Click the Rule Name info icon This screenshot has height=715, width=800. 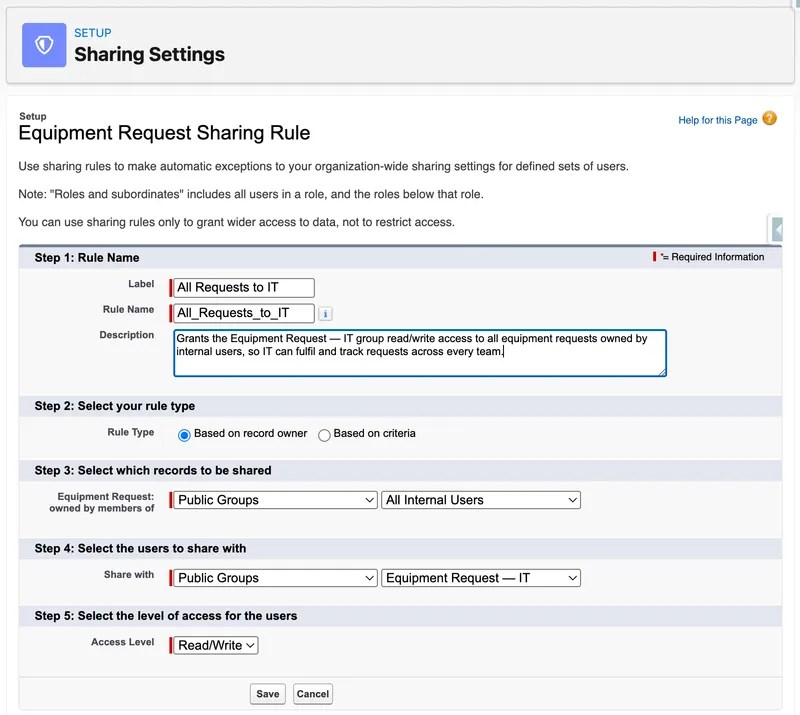(x=325, y=313)
